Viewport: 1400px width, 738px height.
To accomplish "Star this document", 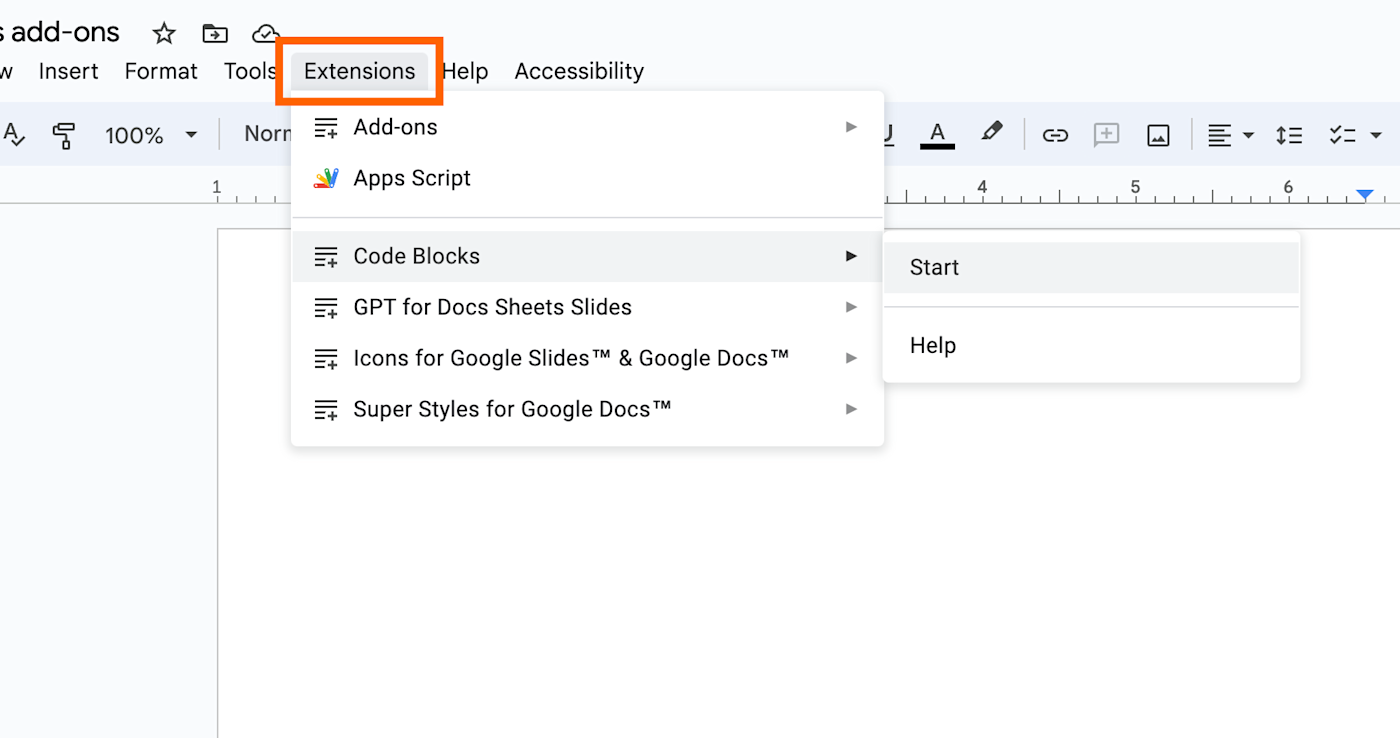I will [x=164, y=34].
